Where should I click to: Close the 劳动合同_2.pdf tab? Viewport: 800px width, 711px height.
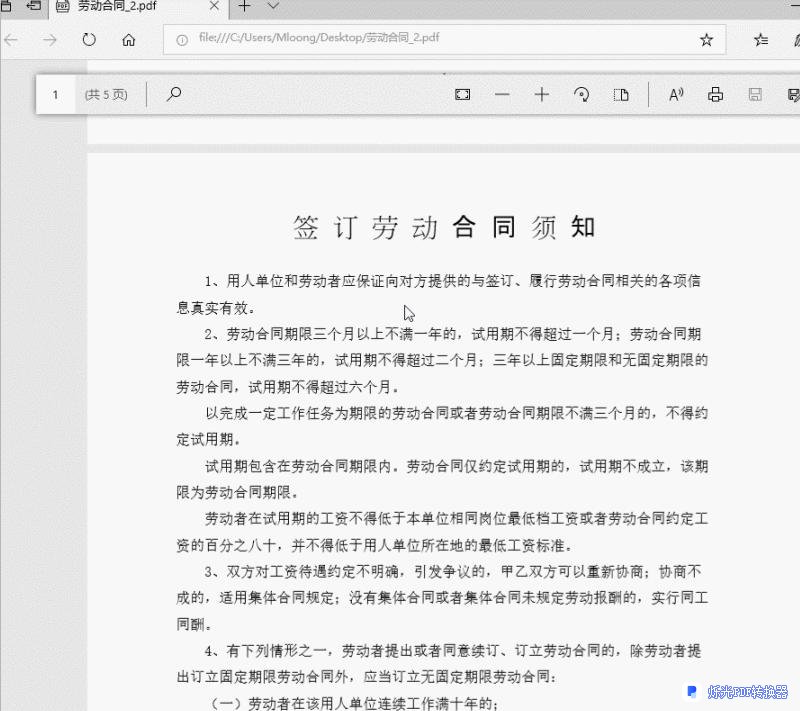pyautogui.click(x=214, y=6)
